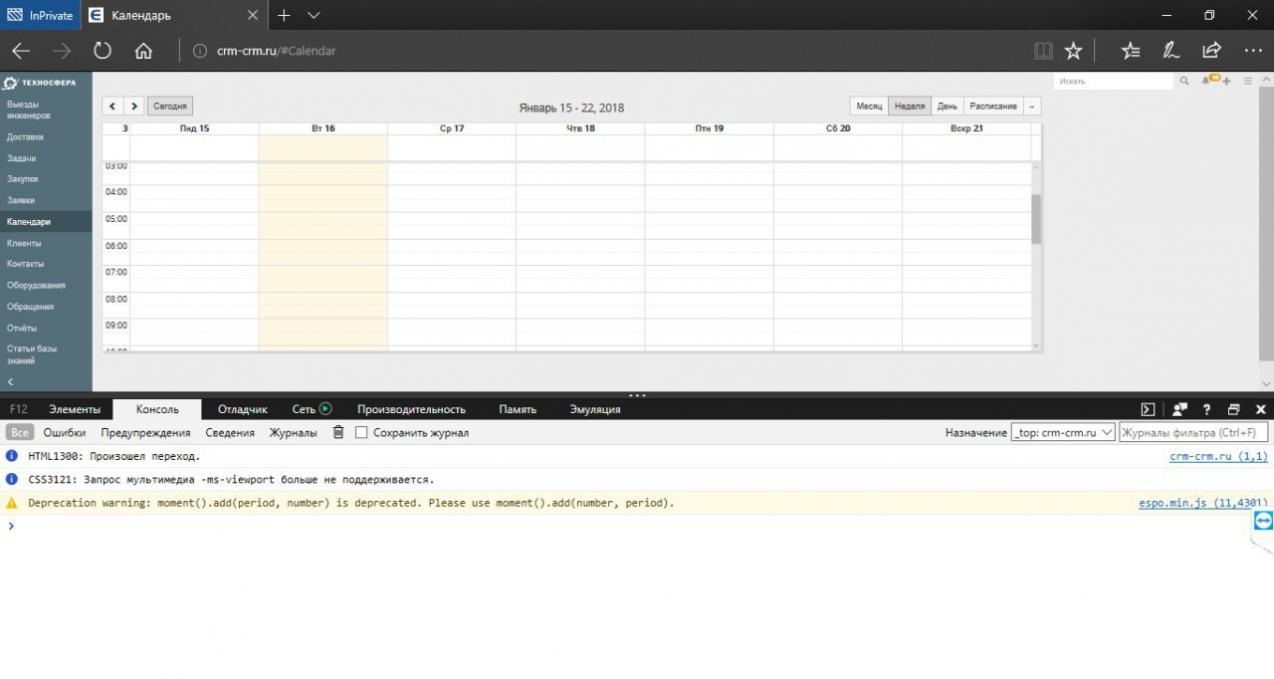Image resolution: width=1274 pixels, height=679 pixels.
Task: Toggle the Ошибки console filter
Action: coord(64,433)
